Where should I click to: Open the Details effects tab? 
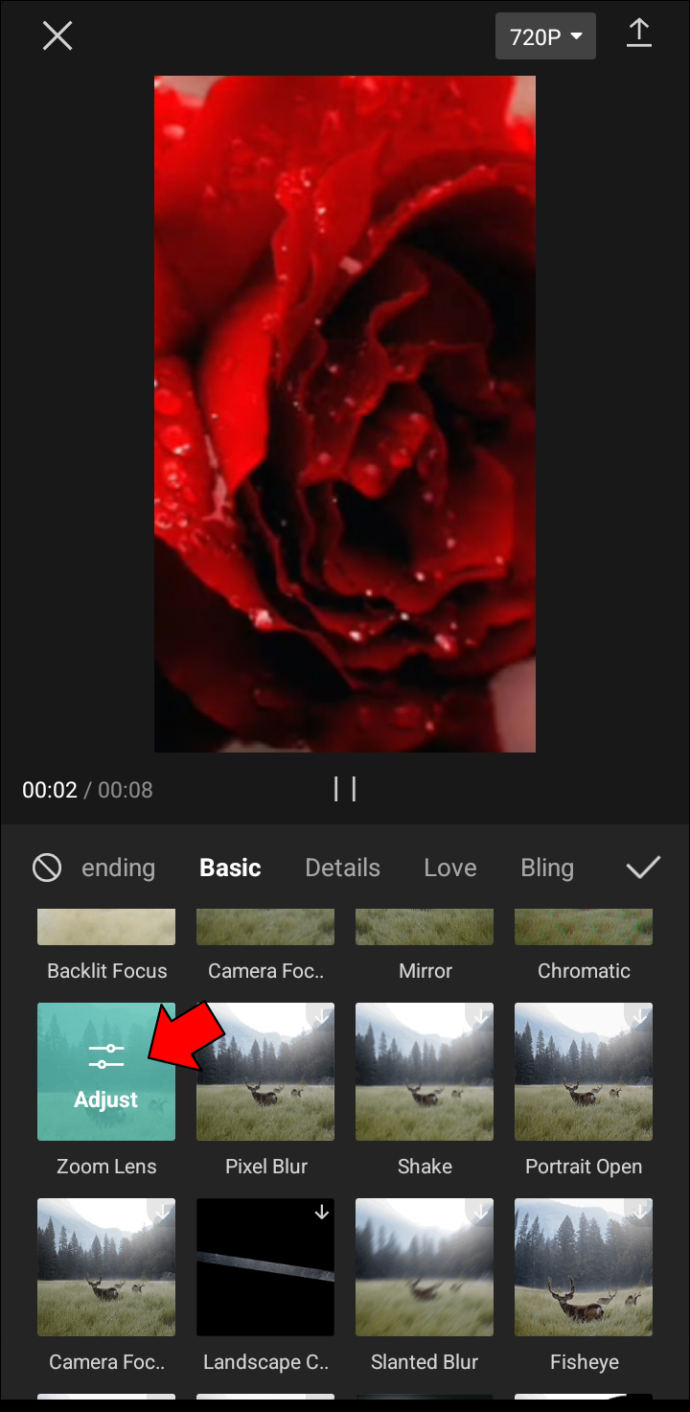click(342, 867)
